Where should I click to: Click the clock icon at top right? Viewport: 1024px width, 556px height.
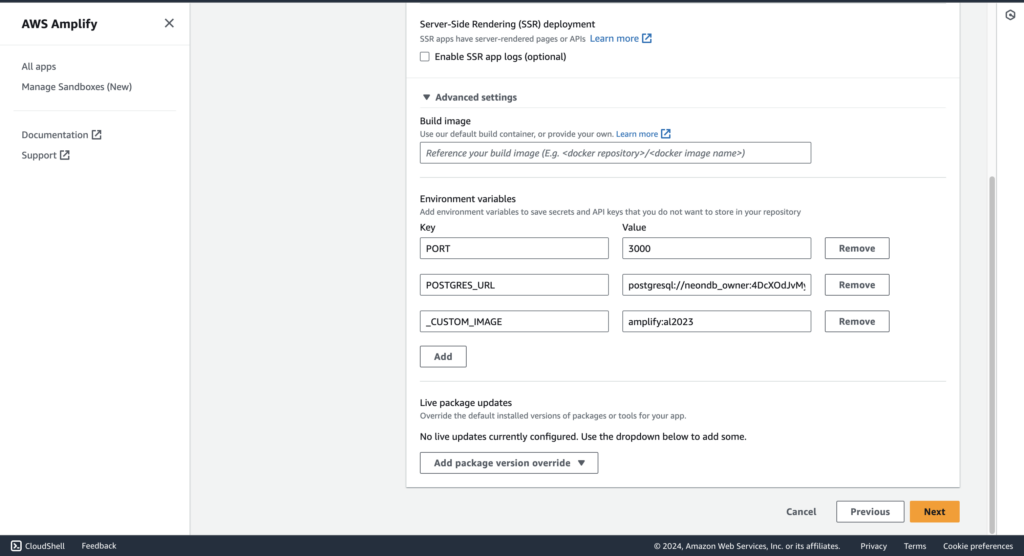pyautogui.click(x=1010, y=15)
